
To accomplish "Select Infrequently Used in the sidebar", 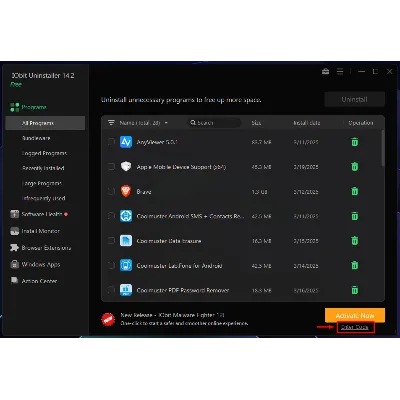I will point(43,198).
